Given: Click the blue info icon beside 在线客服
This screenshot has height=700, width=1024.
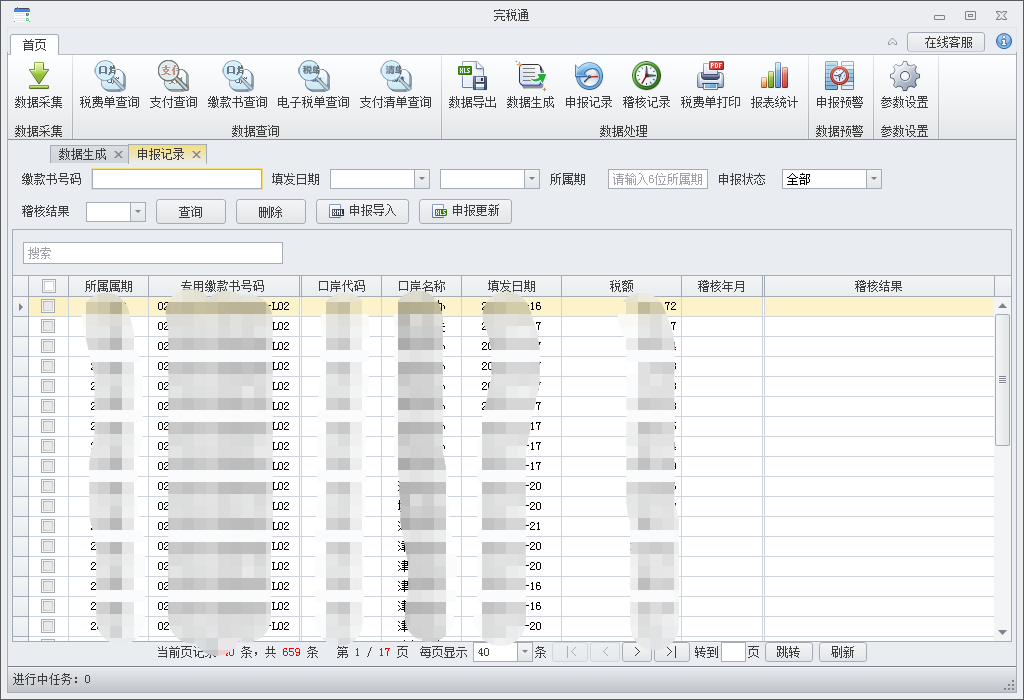Looking at the screenshot, I should [x=1004, y=42].
